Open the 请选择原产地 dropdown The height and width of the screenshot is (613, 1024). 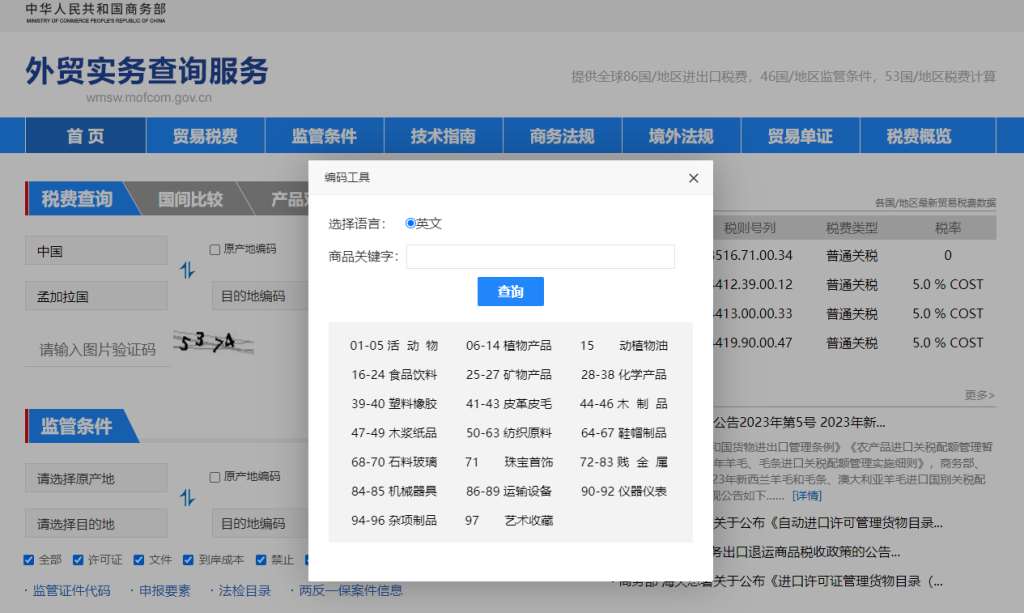(96, 479)
